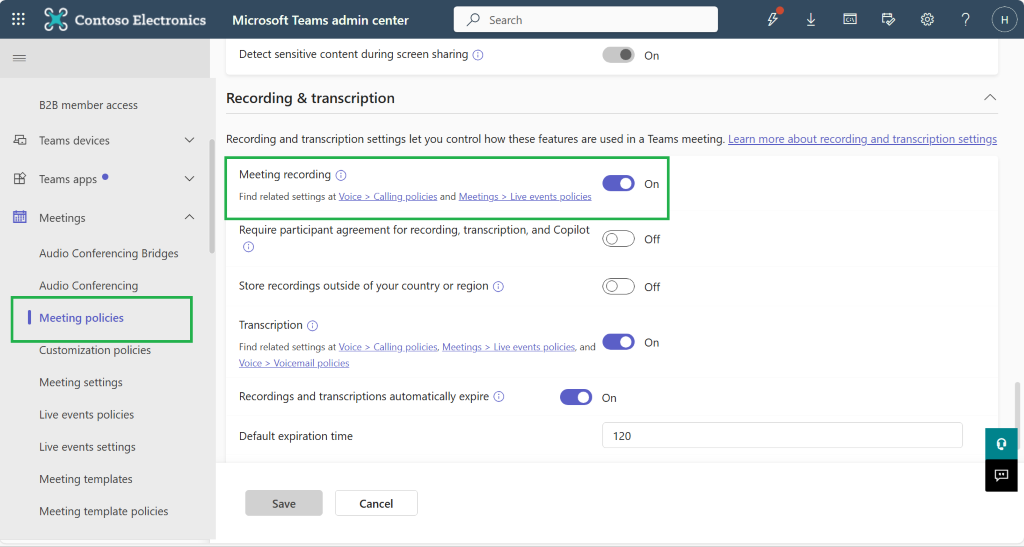Disable Recordings and transcriptions automatically expire
This screenshot has width=1024, height=547.
pos(576,397)
